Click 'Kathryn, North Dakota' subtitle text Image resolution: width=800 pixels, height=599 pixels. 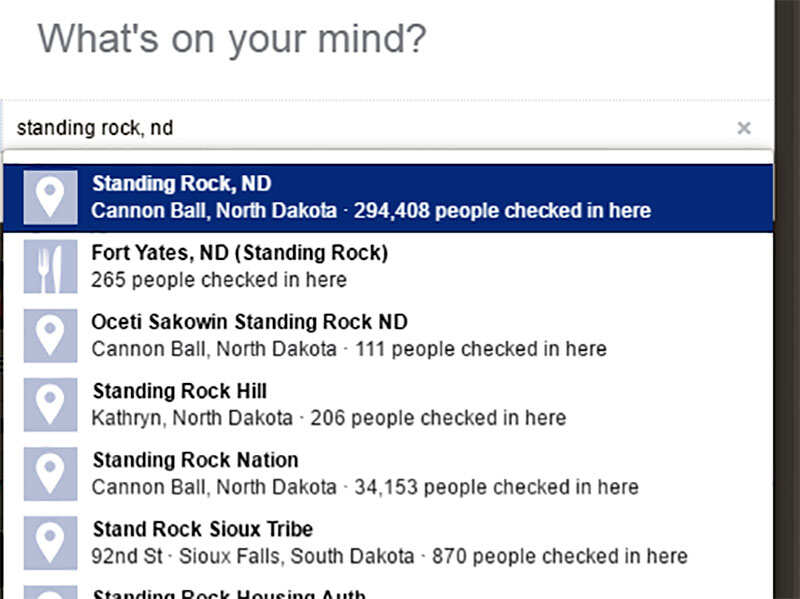192,418
